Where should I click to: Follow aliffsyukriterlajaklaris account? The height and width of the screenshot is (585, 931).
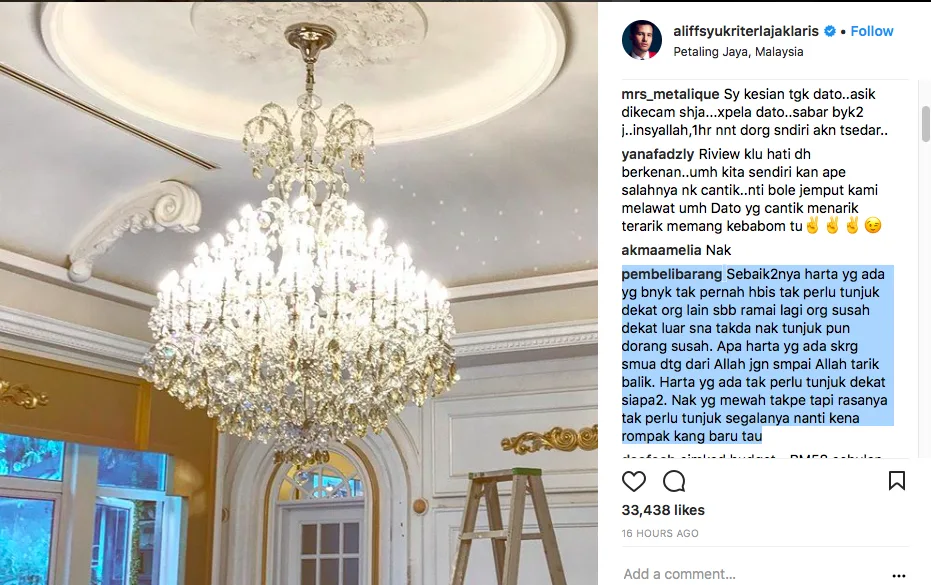tap(872, 31)
